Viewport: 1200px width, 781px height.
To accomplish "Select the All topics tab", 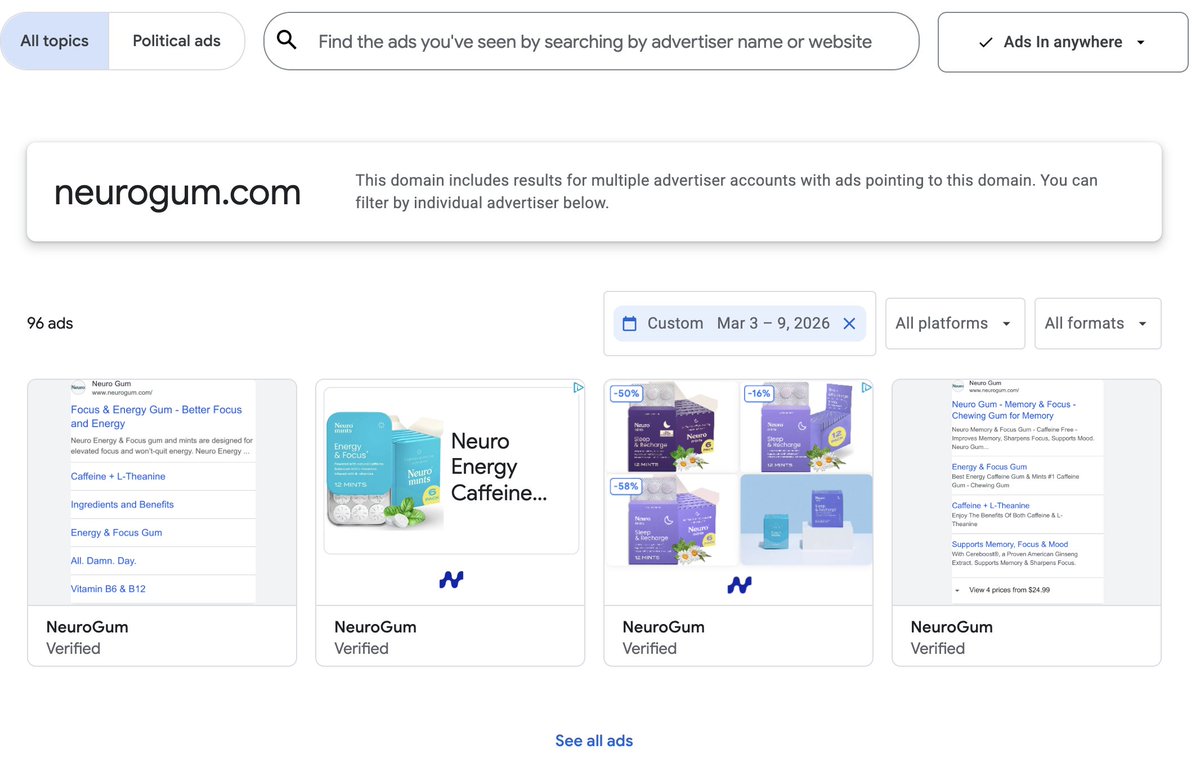I will coord(54,41).
